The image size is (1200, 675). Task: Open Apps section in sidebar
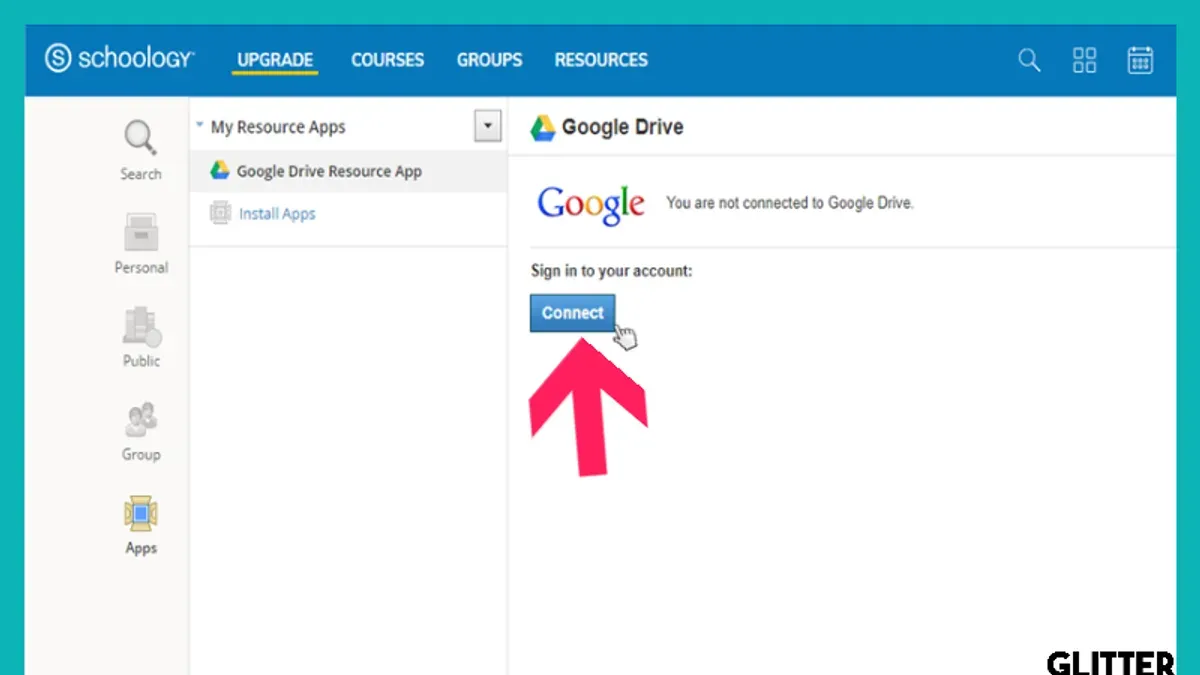click(x=141, y=525)
